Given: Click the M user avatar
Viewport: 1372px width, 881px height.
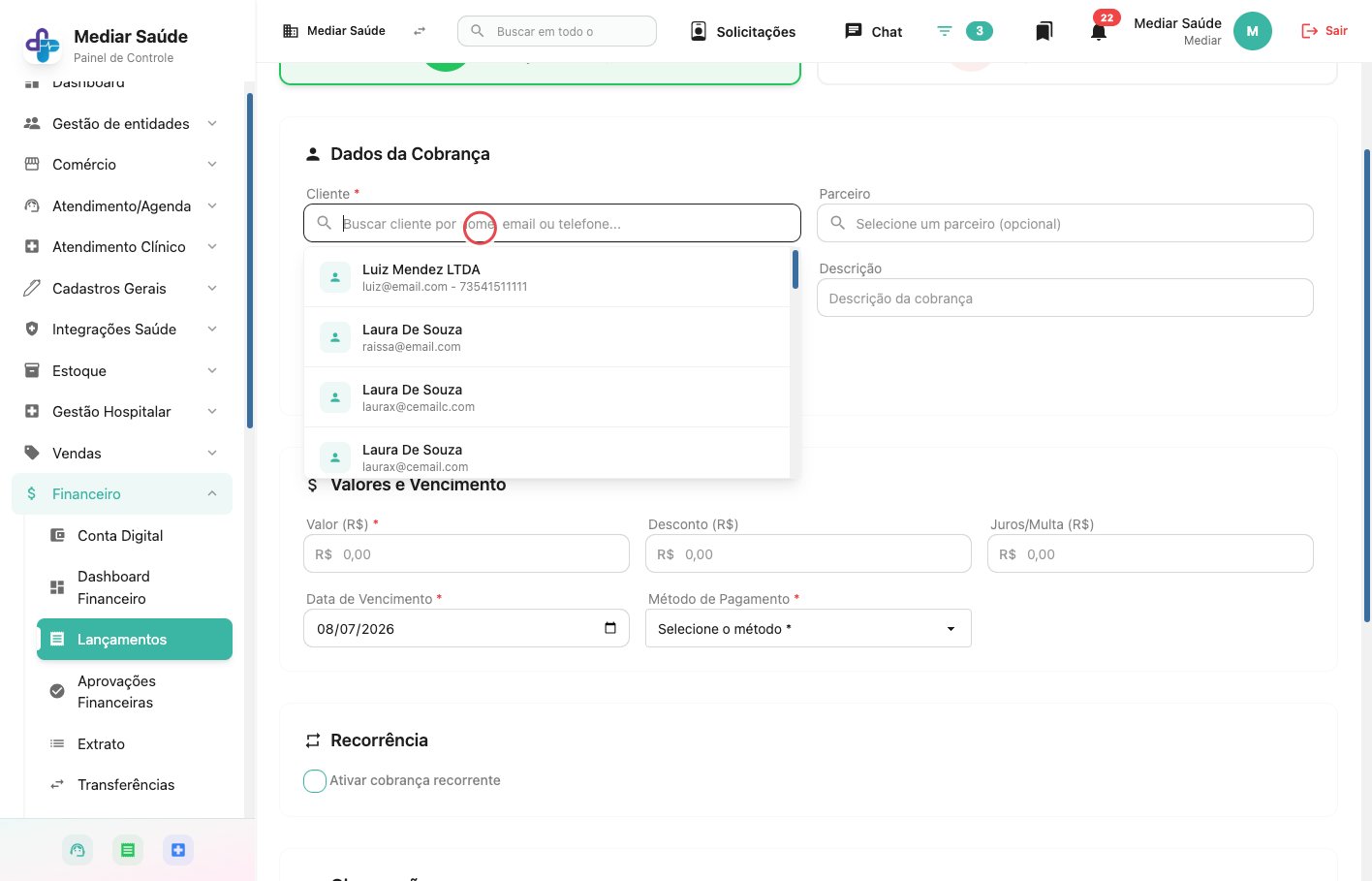Looking at the screenshot, I should [1252, 31].
